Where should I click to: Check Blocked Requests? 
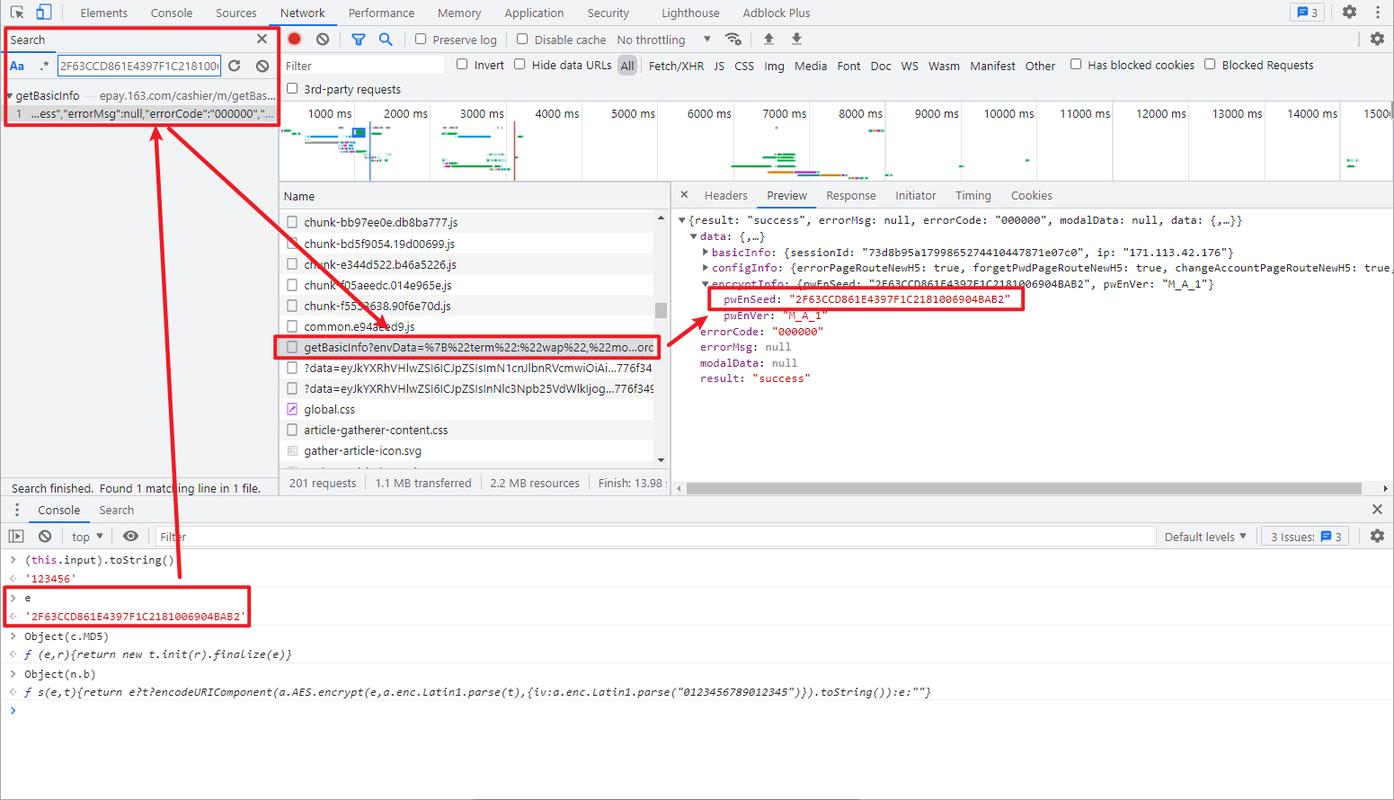pyautogui.click(x=1210, y=64)
